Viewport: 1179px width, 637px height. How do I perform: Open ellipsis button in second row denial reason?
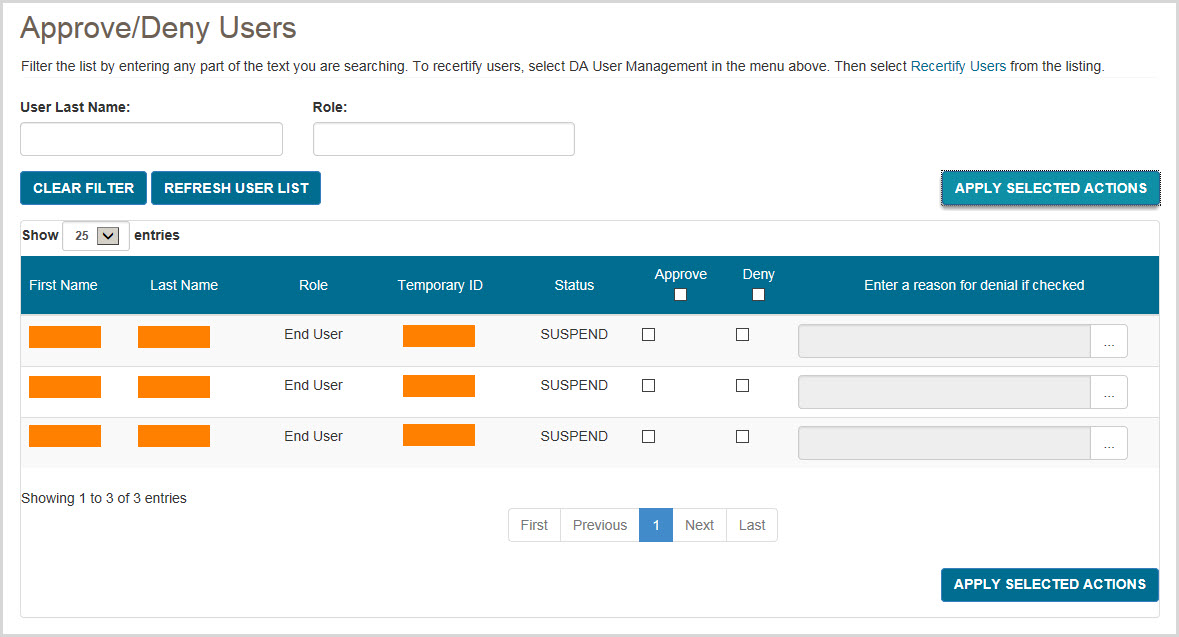click(x=1108, y=393)
